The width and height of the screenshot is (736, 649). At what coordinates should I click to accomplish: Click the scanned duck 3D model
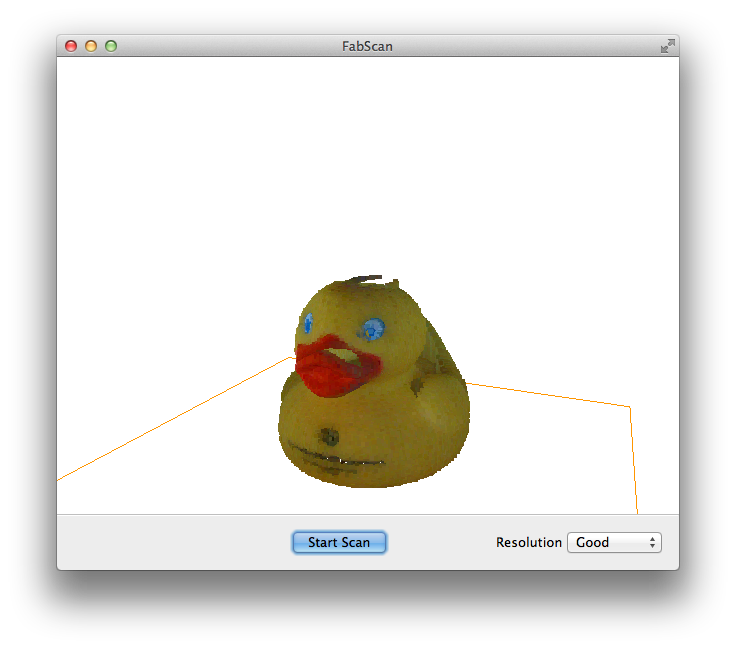point(374,382)
